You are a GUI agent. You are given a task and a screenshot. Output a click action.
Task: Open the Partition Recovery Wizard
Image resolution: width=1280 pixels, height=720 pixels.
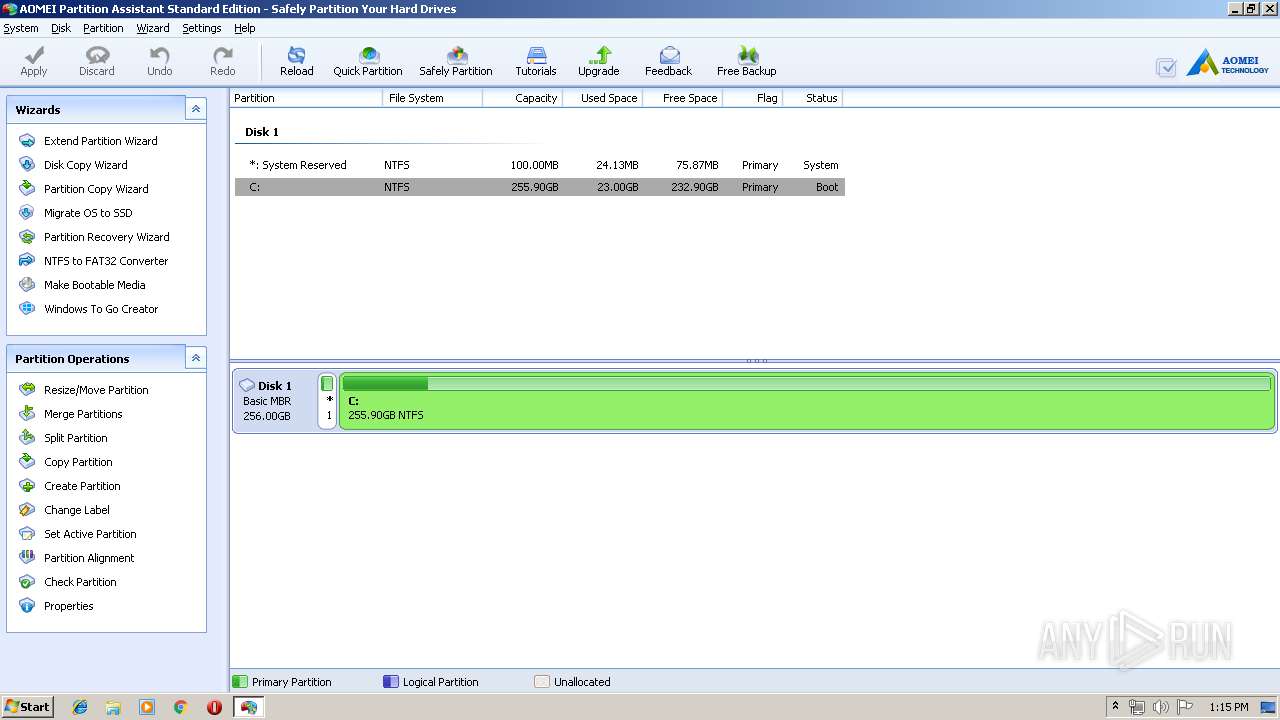(x=106, y=237)
